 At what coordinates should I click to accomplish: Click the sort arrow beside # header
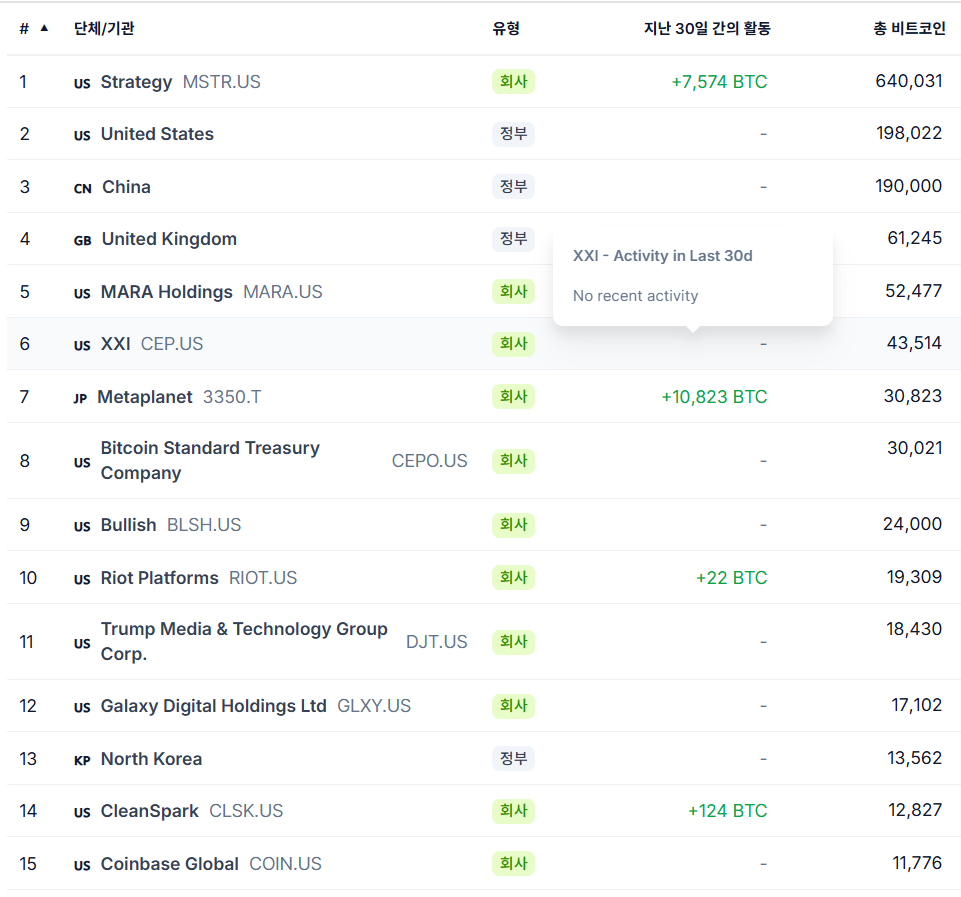(x=44, y=28)
